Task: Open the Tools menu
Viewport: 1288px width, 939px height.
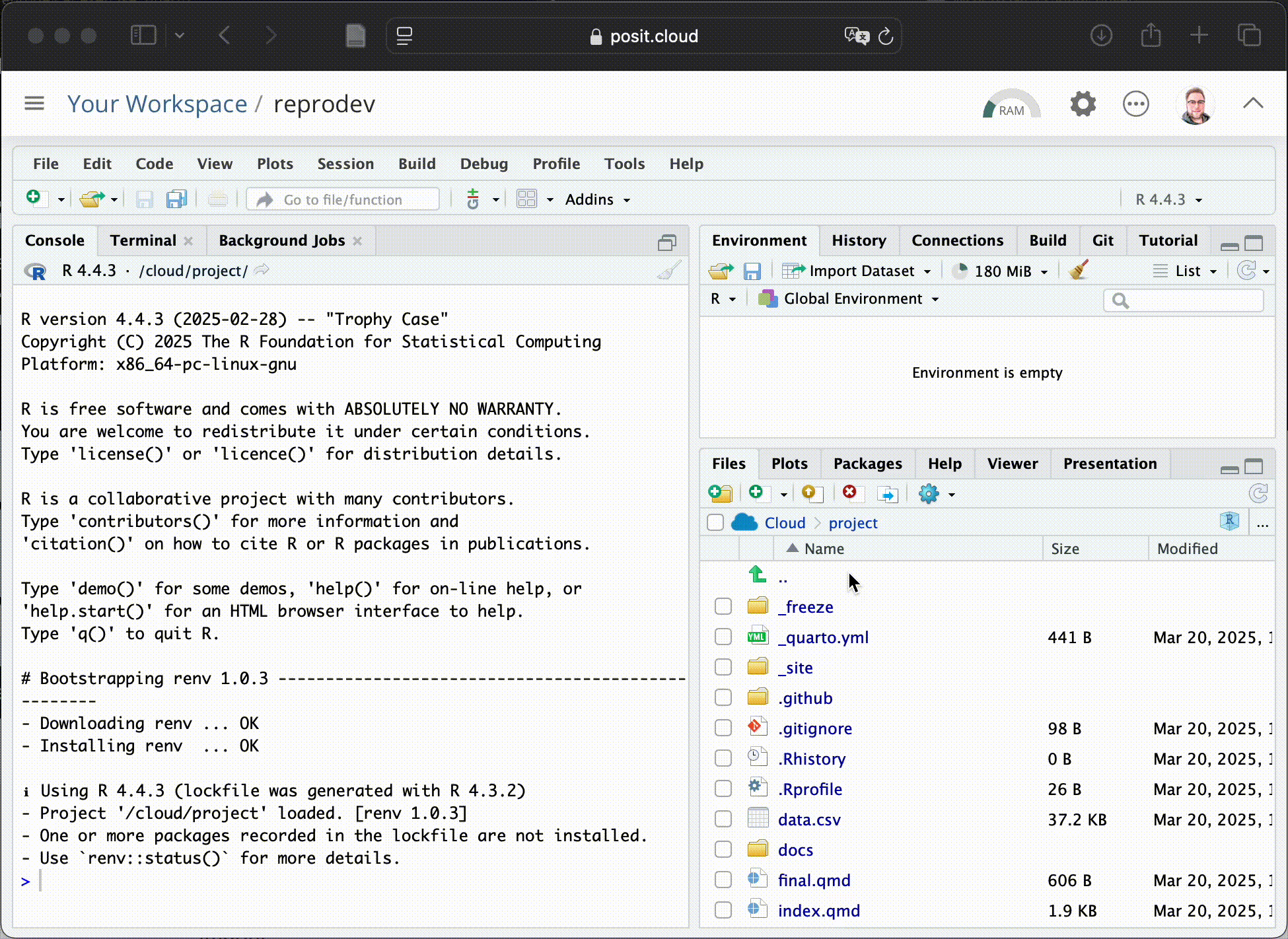Action: (x=624, y=164)
